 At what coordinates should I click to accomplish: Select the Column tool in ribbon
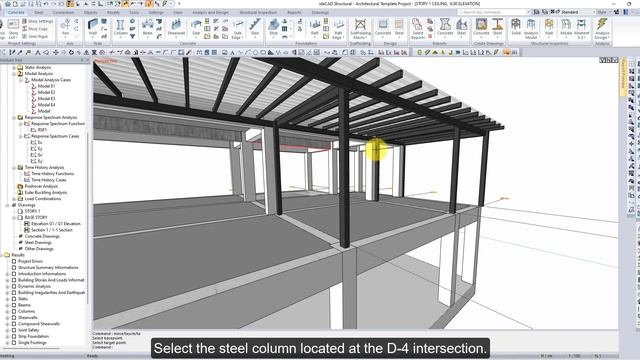pyautogui.click(x=120, y=27)
